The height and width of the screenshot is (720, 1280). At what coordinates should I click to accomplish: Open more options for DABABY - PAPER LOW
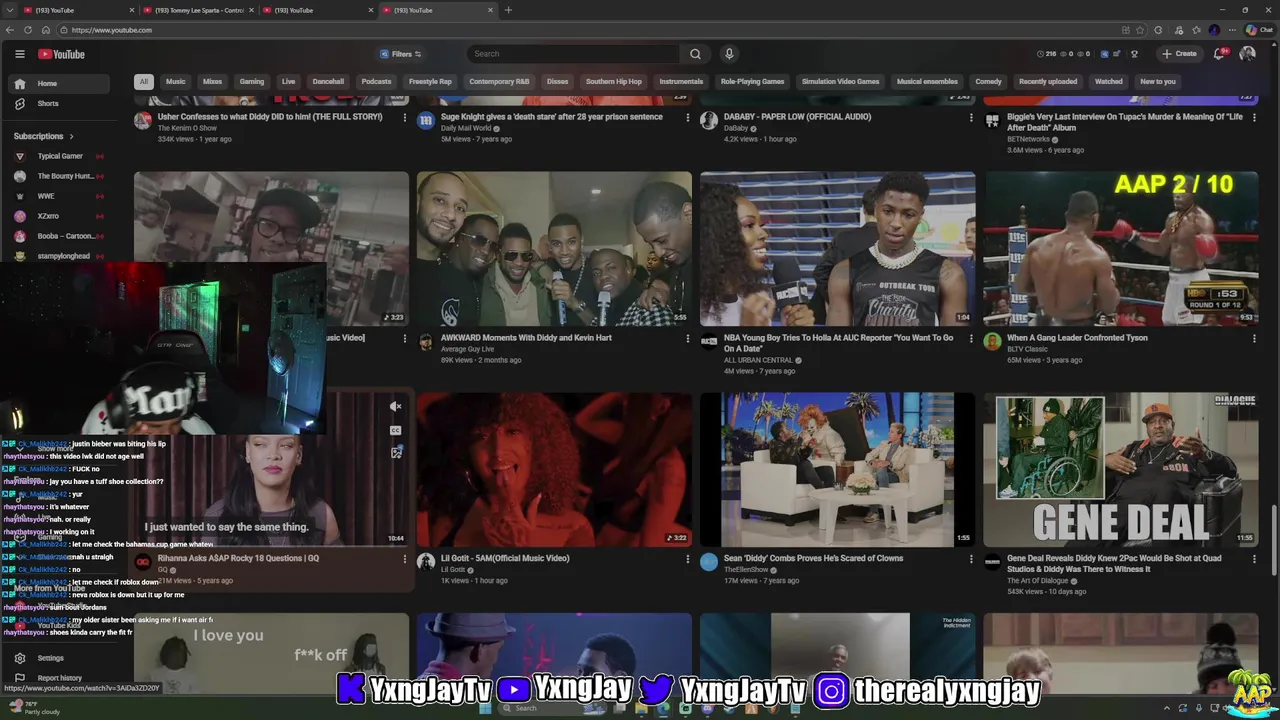[971, 118]
